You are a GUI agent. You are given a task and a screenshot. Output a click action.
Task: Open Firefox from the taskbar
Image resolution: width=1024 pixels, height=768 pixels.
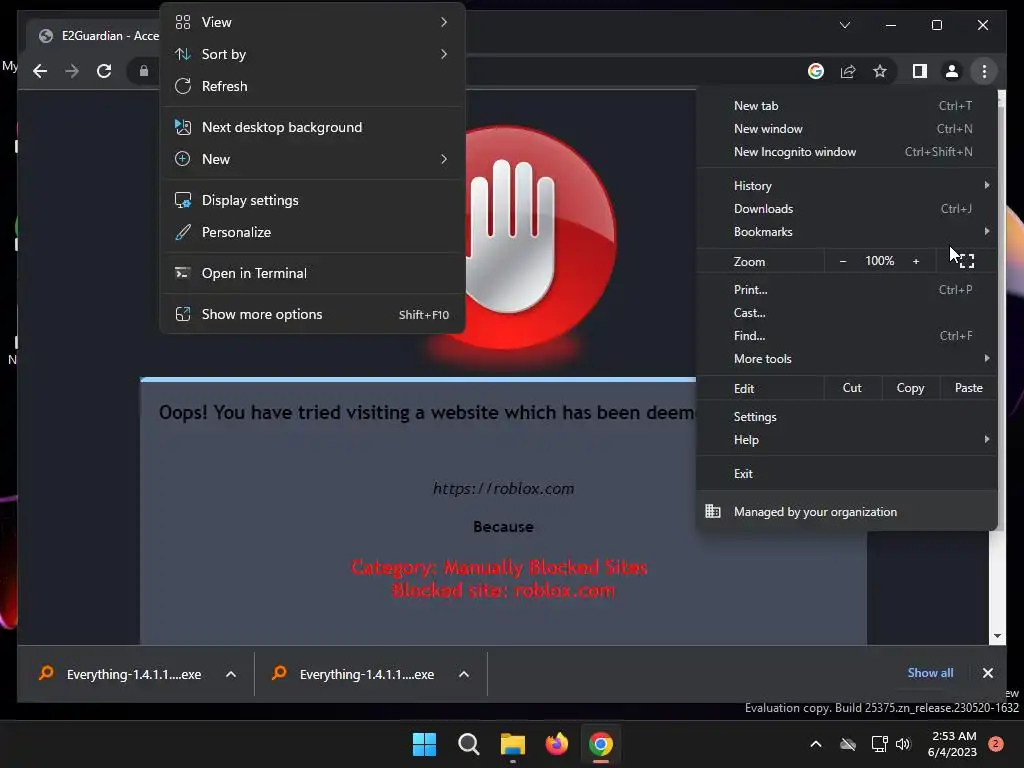click(x=556, y=744)
